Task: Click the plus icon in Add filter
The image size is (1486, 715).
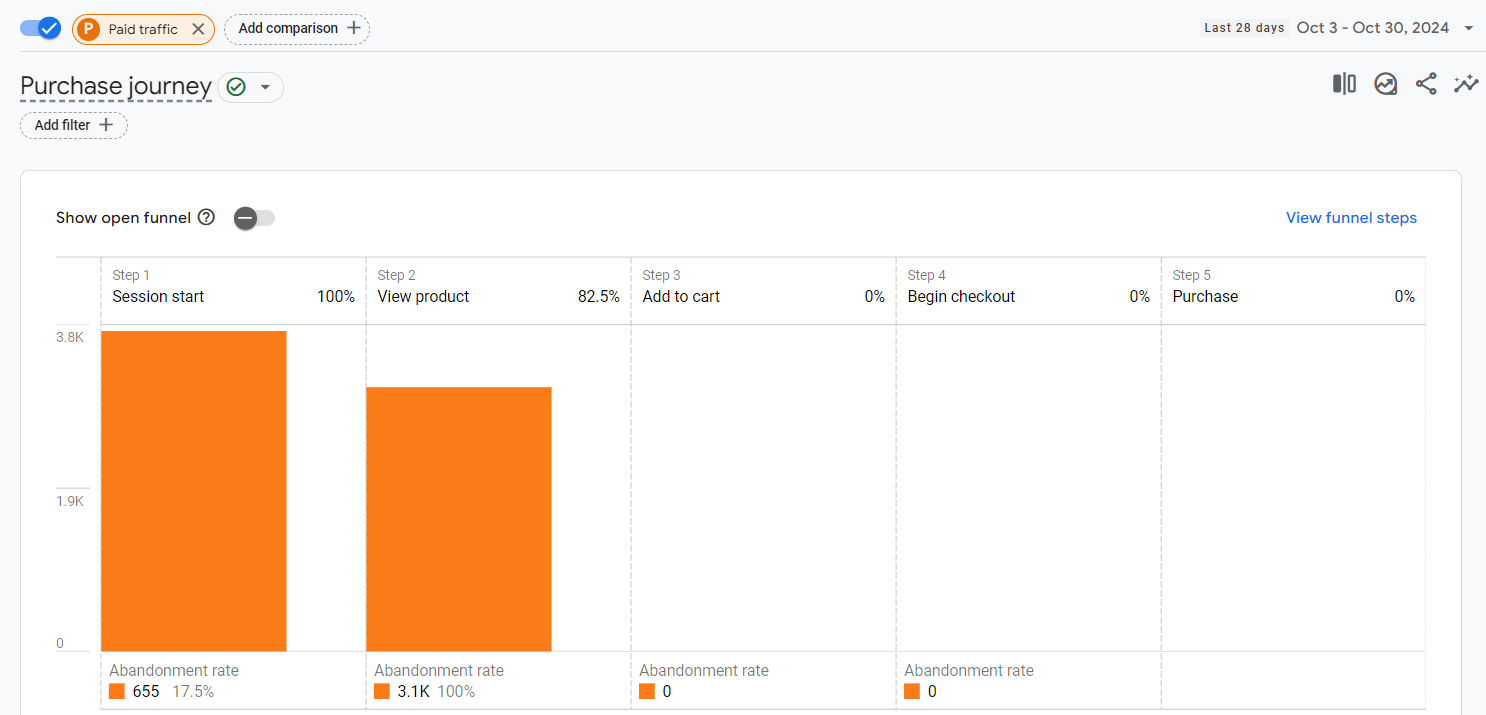Action: pos(106,125)
